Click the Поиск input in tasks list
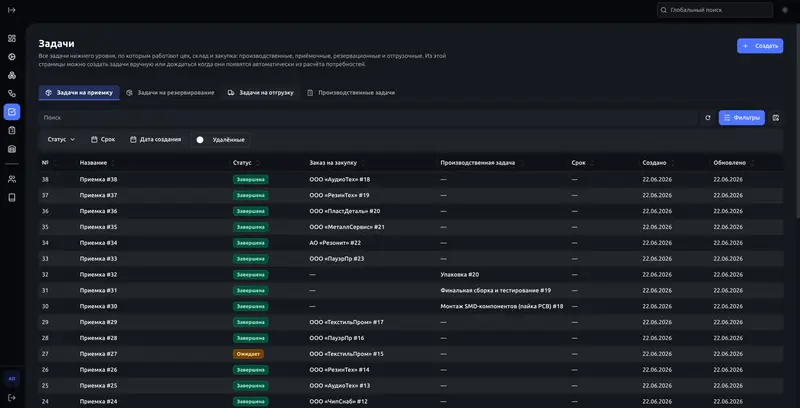 click(368, 118)
